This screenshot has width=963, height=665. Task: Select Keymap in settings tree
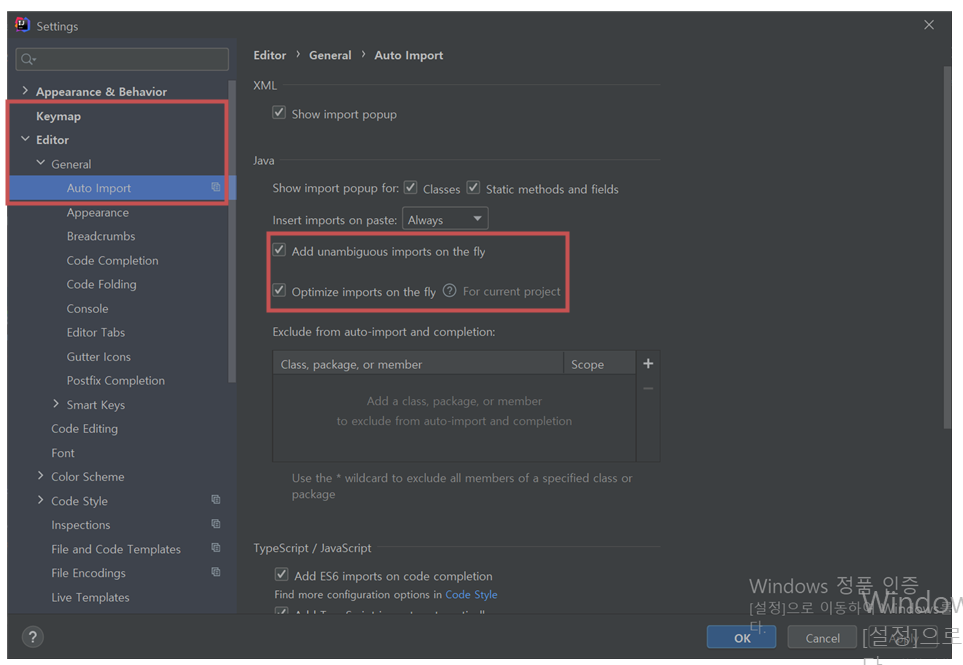click(58, 116)
